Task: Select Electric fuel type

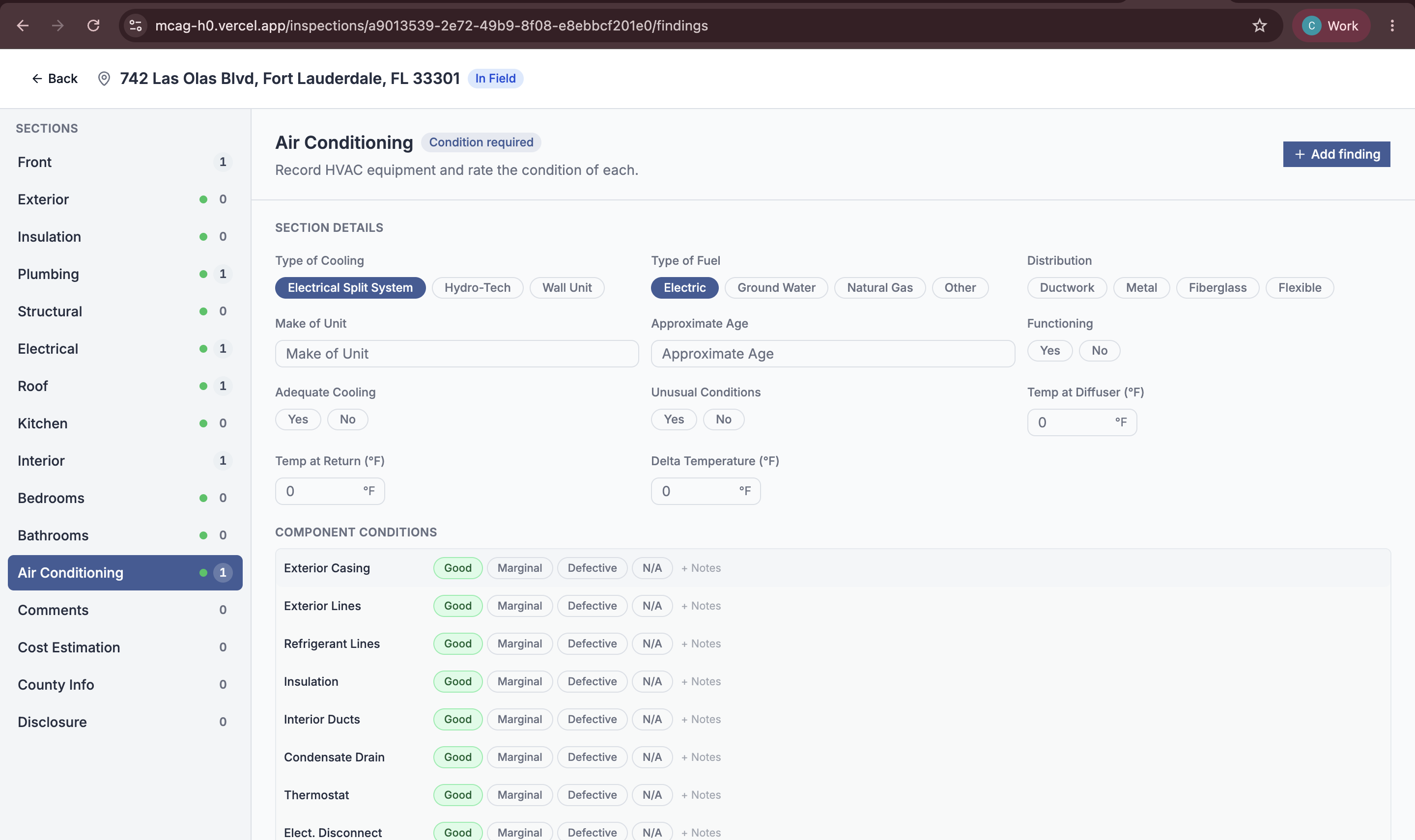Action: coord(684,287)
